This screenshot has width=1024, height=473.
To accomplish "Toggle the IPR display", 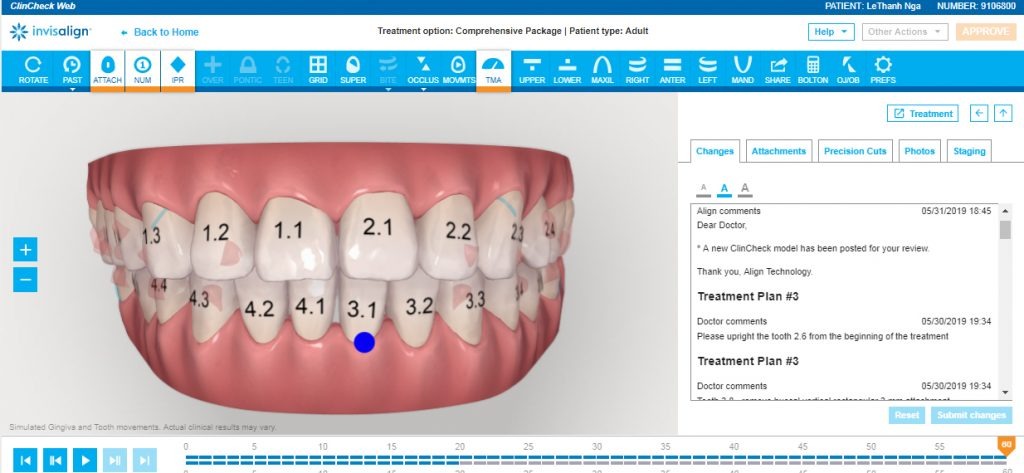I will click(x=178, y=70).
